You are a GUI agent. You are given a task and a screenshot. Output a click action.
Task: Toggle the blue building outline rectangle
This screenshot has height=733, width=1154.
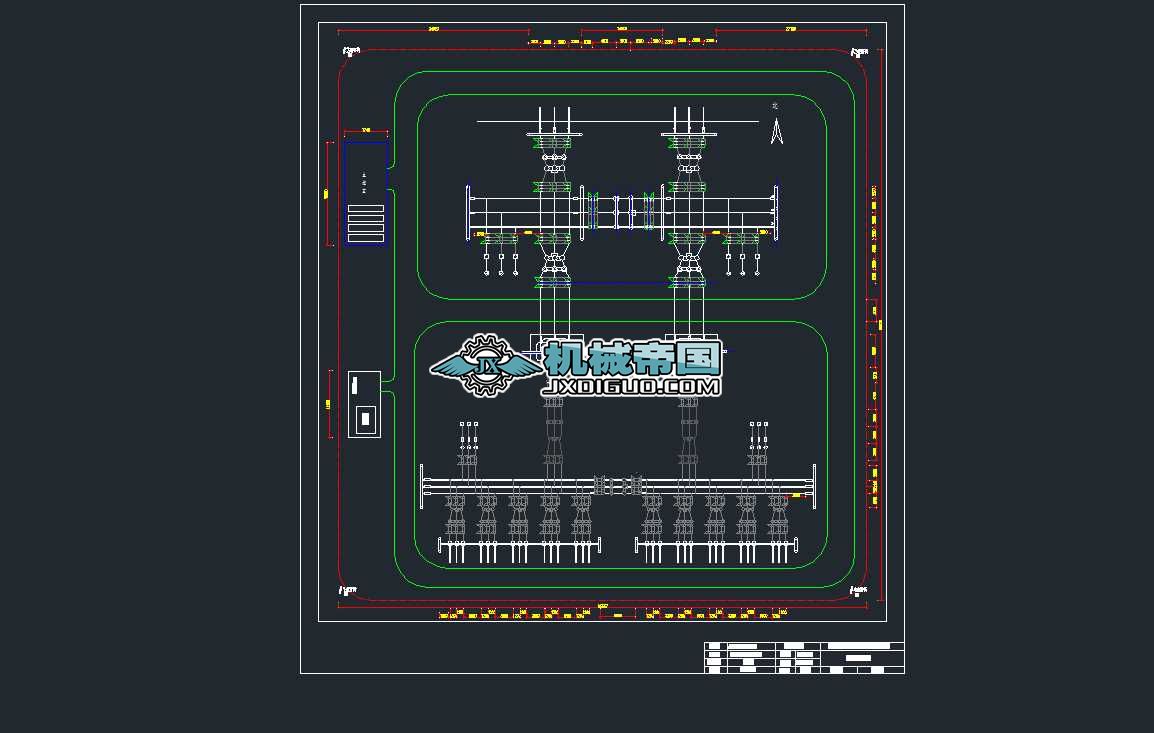click(364, 190)
